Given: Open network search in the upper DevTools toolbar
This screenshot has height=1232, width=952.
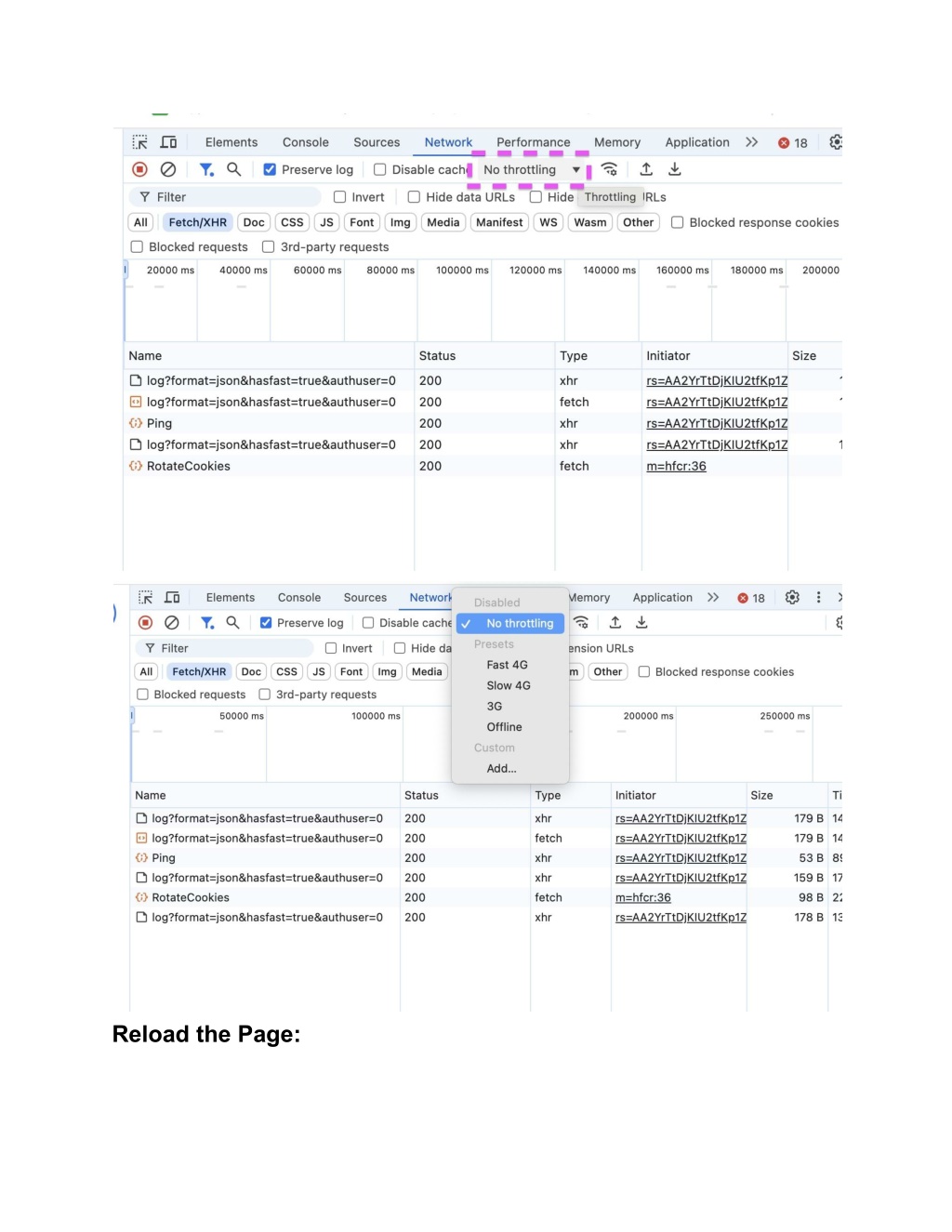Looking at the screenshot, I should [234, 169].
